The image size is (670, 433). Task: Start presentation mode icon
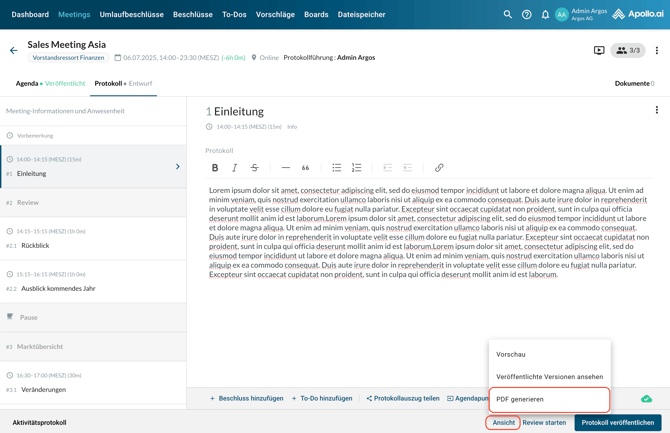(599, 50)
